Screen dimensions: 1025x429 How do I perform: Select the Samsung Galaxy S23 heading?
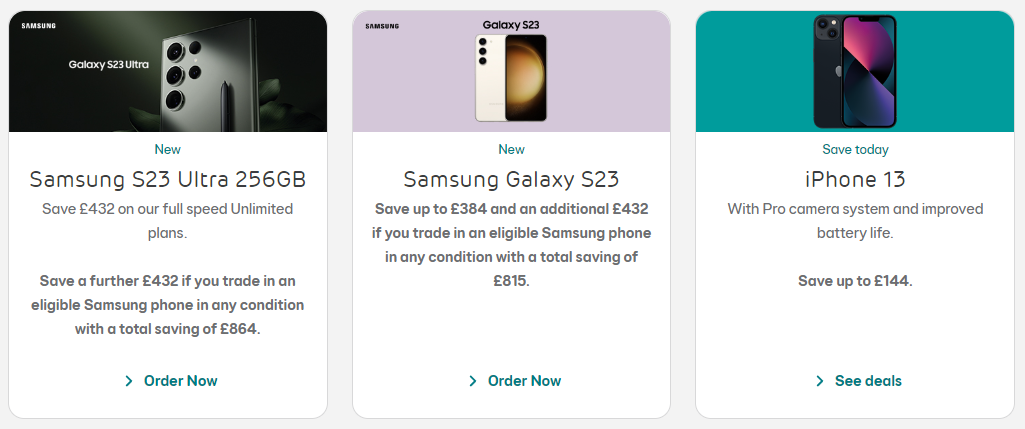[511, 179]
